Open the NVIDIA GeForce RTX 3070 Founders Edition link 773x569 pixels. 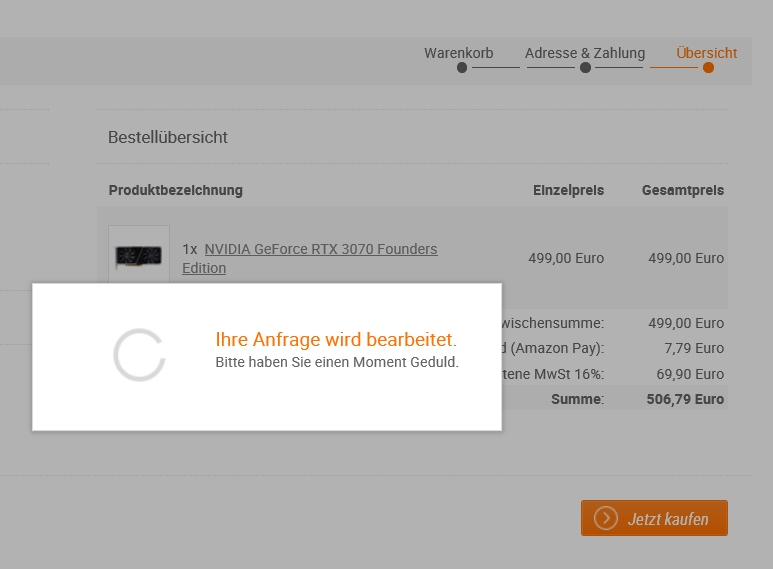point(310,258)
